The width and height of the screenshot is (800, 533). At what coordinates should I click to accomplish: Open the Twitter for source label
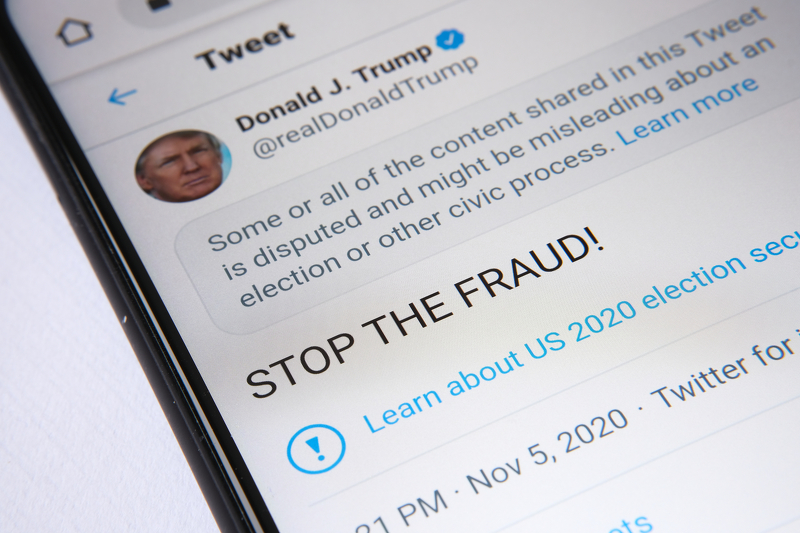[x=724, y=374]
